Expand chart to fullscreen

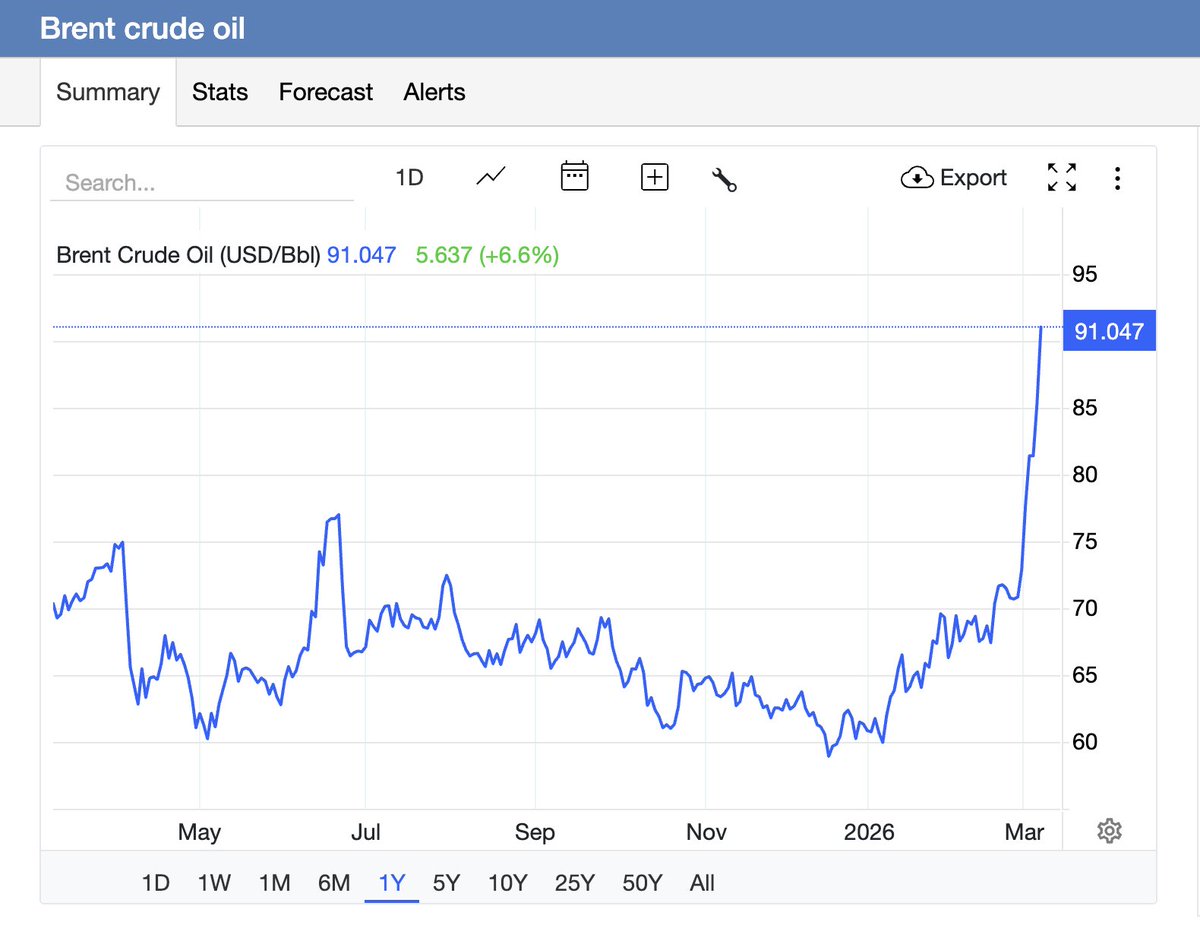tap(1062, 178)
